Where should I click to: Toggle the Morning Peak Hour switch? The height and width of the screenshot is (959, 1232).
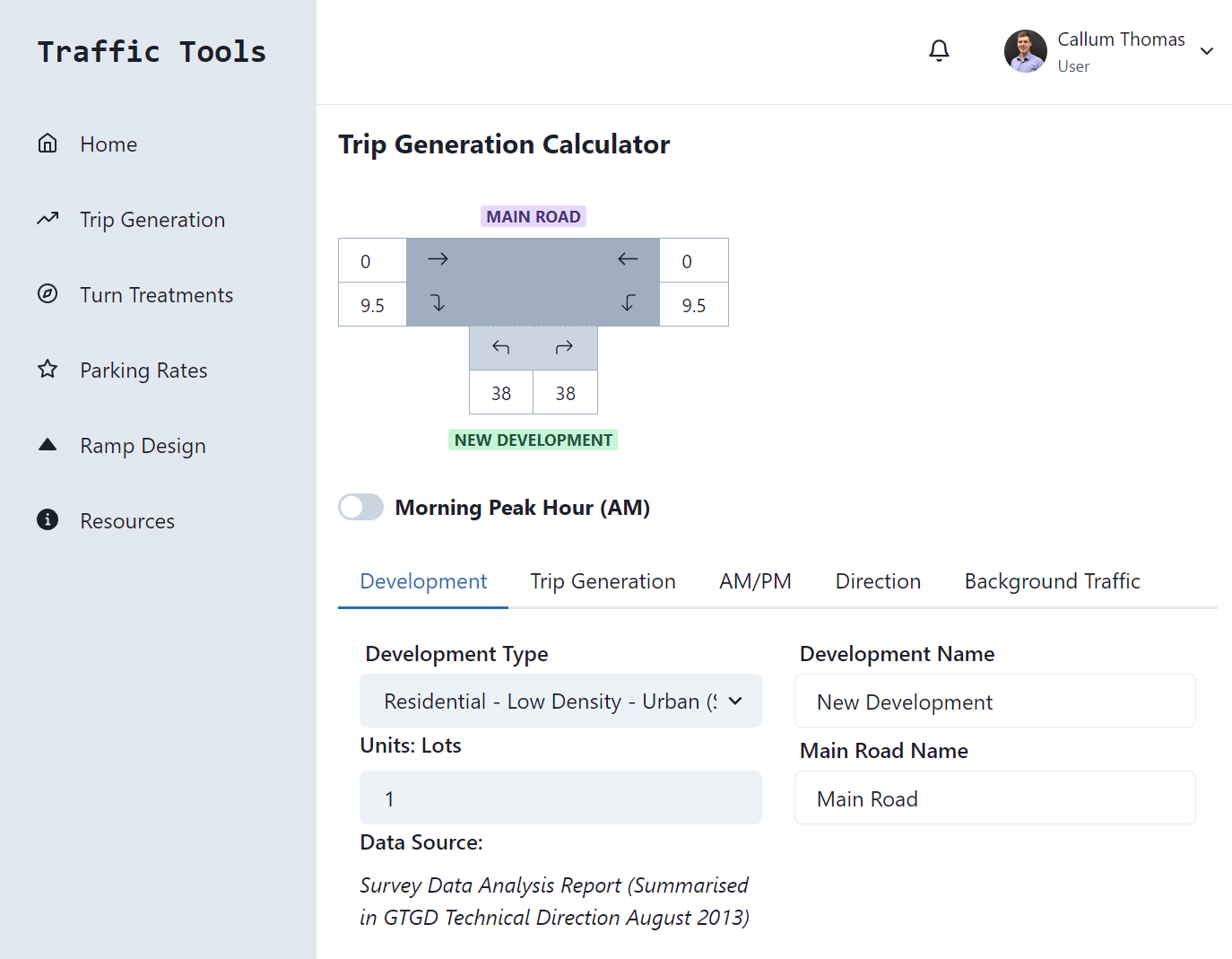(x=360, y=507)
